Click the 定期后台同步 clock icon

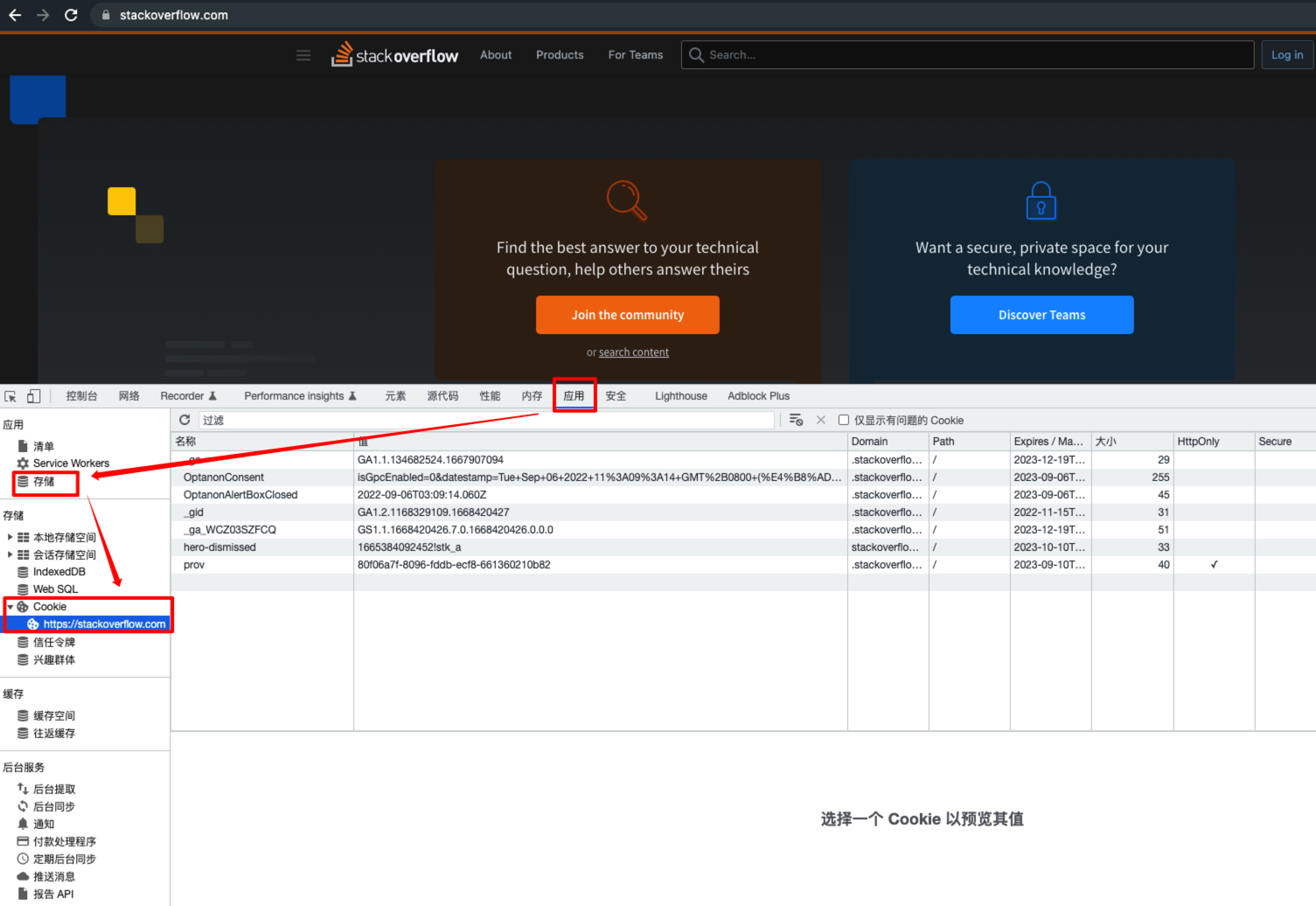tap(23, 859)
